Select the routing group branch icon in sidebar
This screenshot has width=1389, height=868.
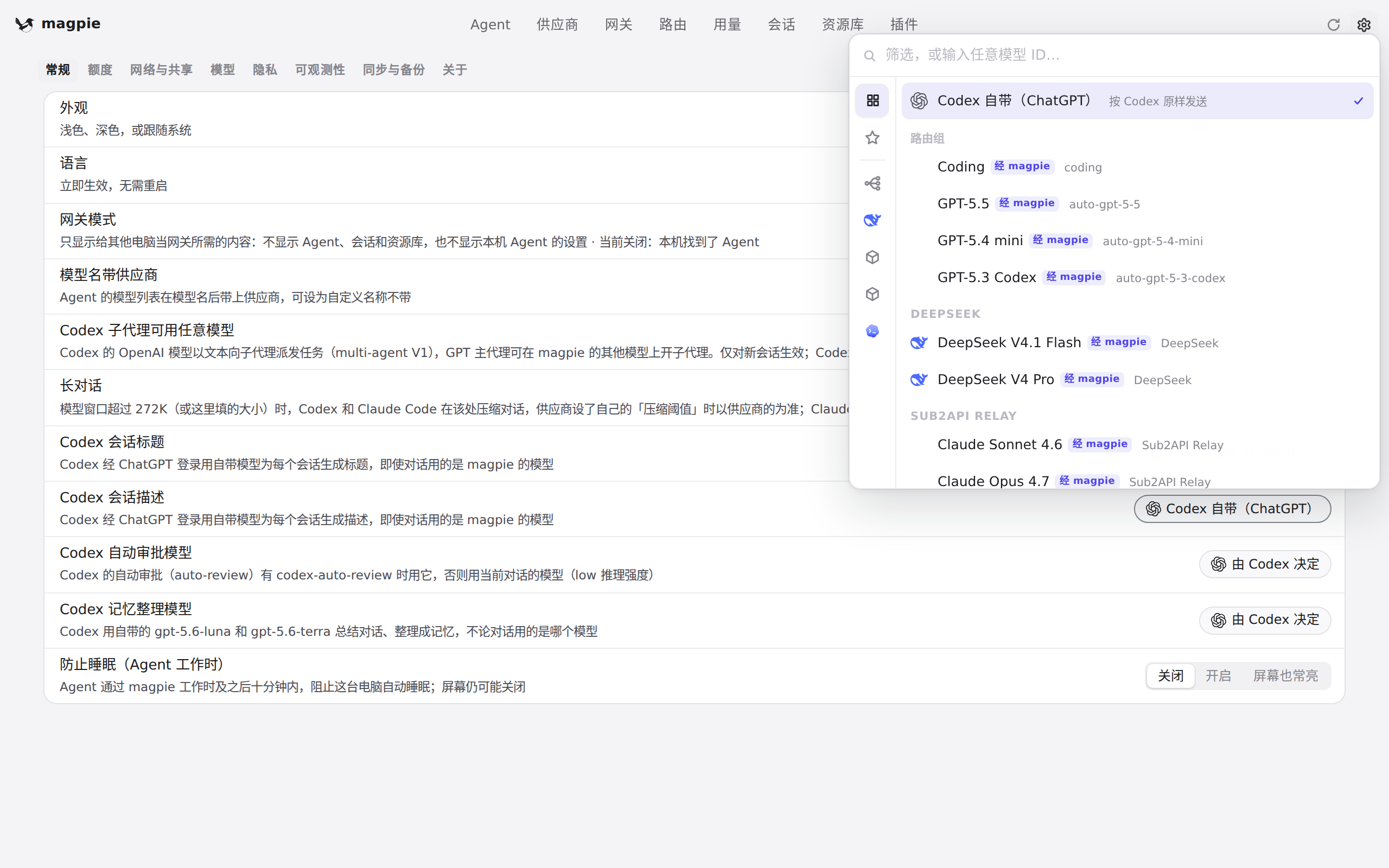click(872, 183)
